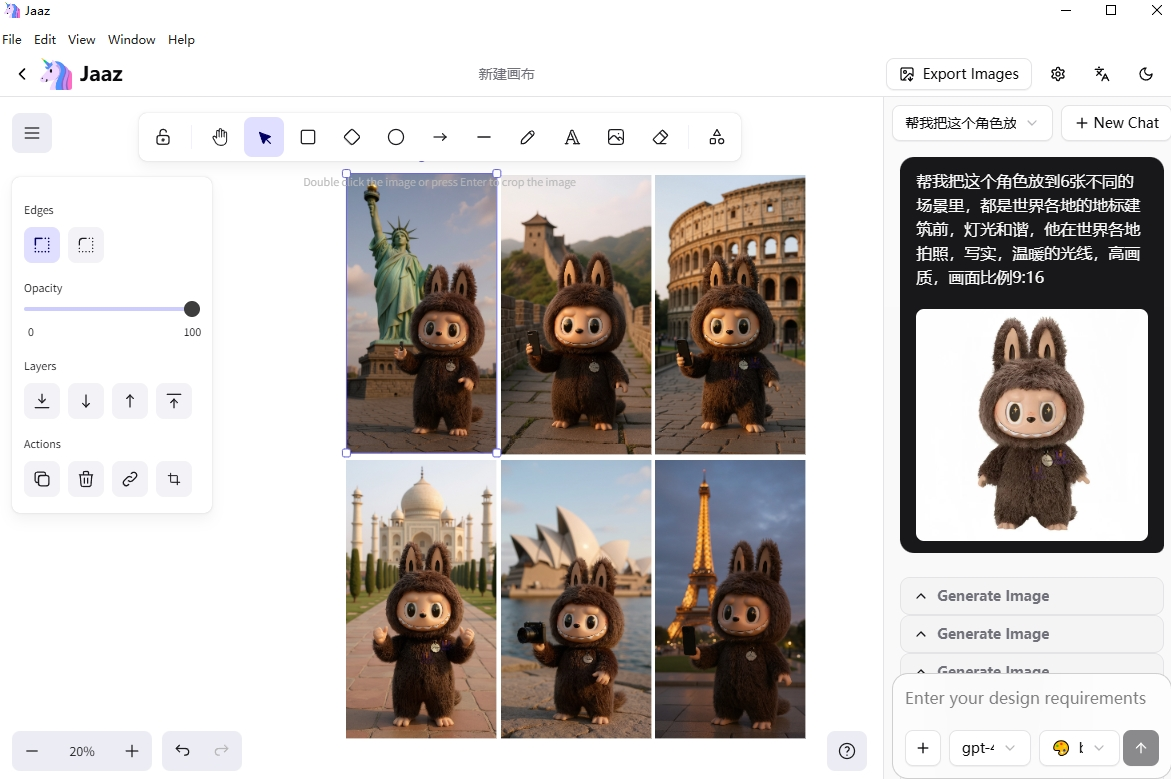This screenshot has width=1171, height=779.
Task: Start a New Chat
Action: point(1116,123)
